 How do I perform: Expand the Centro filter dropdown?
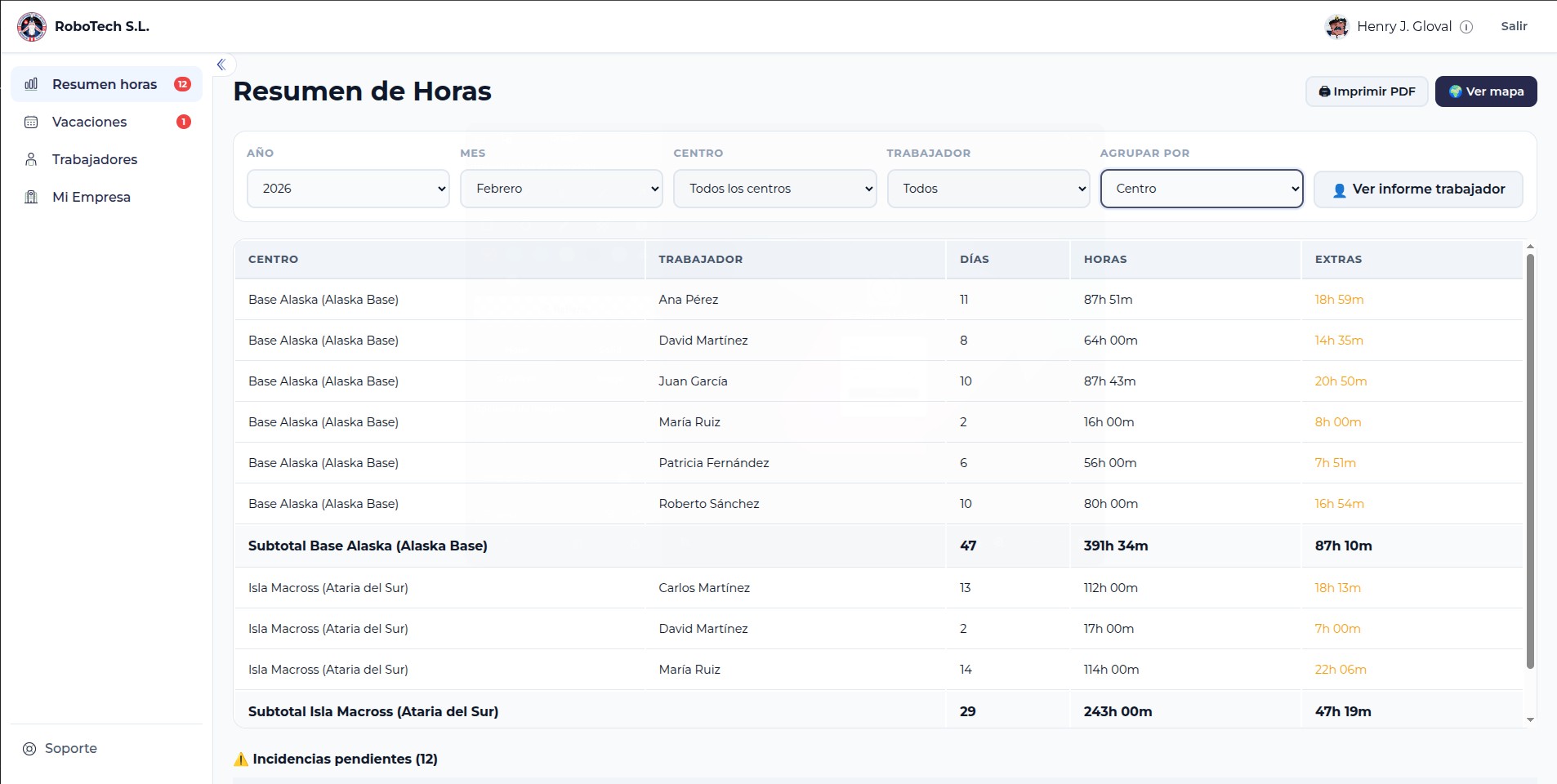click(x=774, y=189)
